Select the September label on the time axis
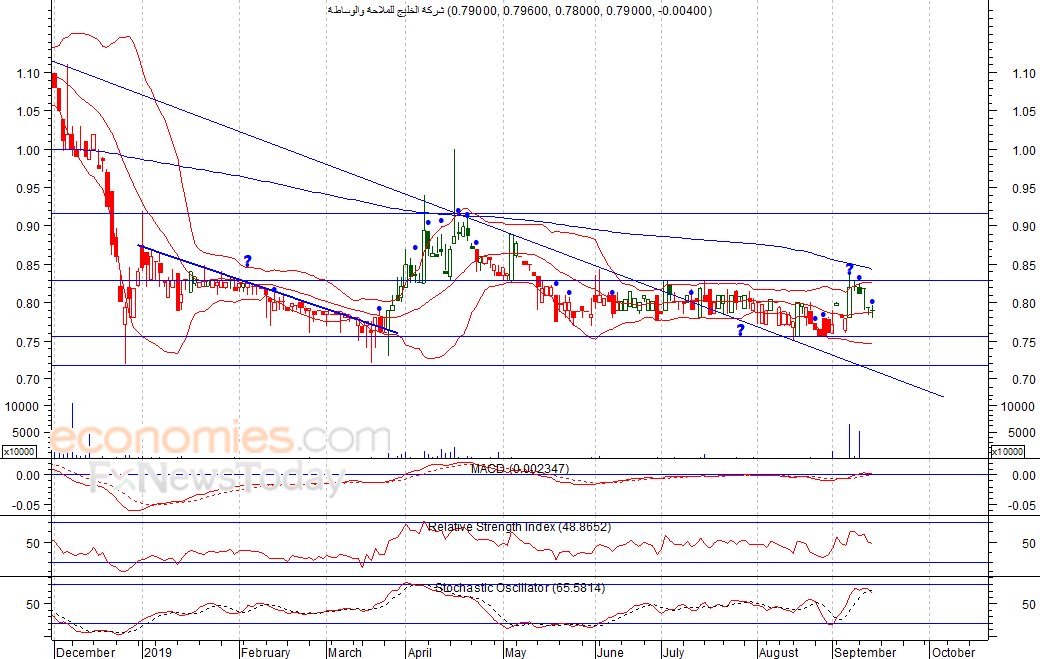This screenshot has width=1040, height=659. (x=865, y=652)
